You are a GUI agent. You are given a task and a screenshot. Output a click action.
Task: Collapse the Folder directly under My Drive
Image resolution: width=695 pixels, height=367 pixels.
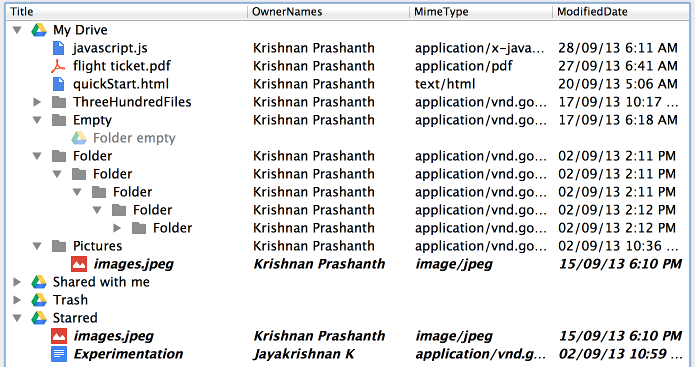(x=37, y=156)
